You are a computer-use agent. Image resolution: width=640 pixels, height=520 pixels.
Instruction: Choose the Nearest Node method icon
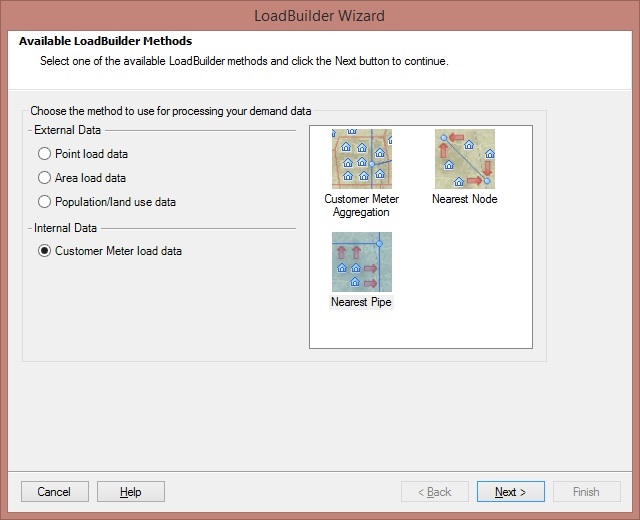[464, 159]
